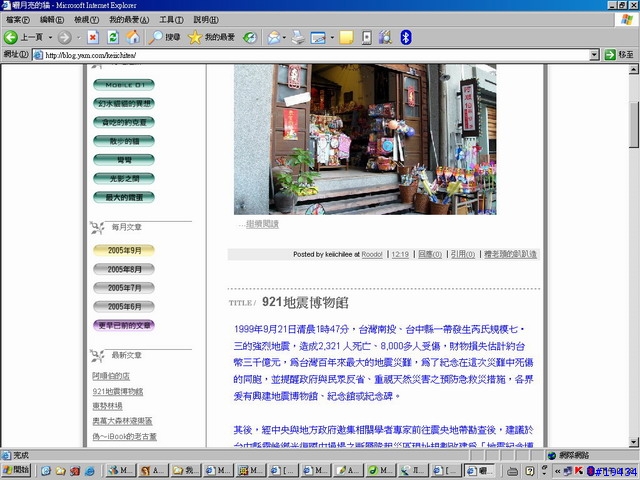Refresh the page with green arrows icon
The width and height of the screenshot is (640, 480).
coord(113,38)
